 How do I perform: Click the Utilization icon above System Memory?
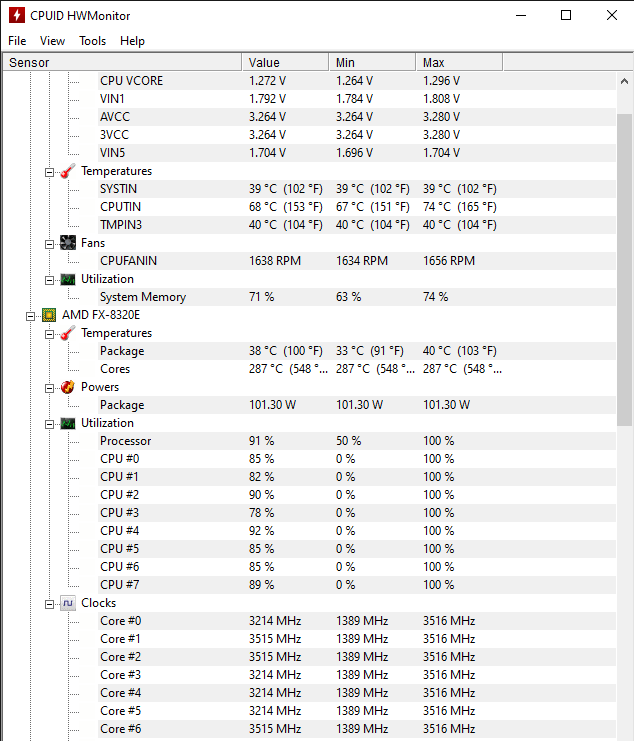(68, 279)
